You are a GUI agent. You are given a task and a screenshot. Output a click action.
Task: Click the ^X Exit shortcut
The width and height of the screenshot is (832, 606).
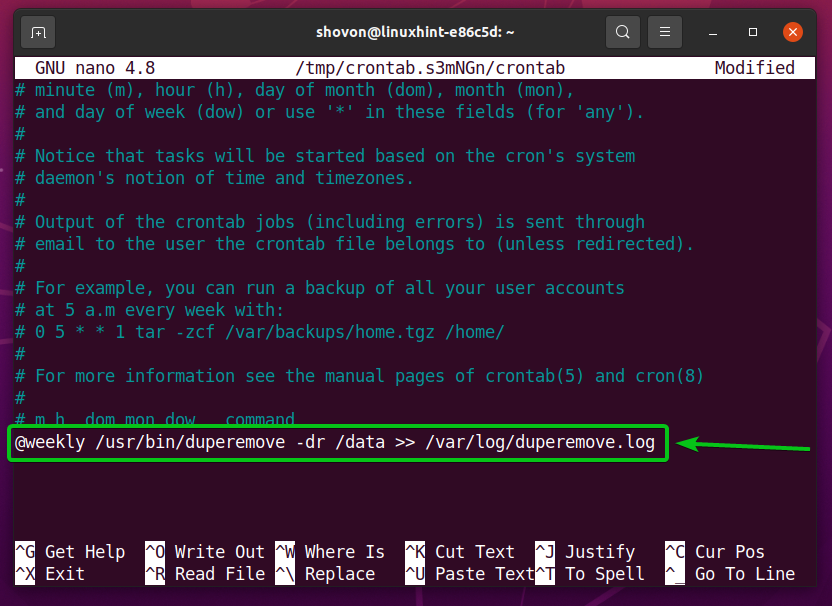[x=49, y=574]
